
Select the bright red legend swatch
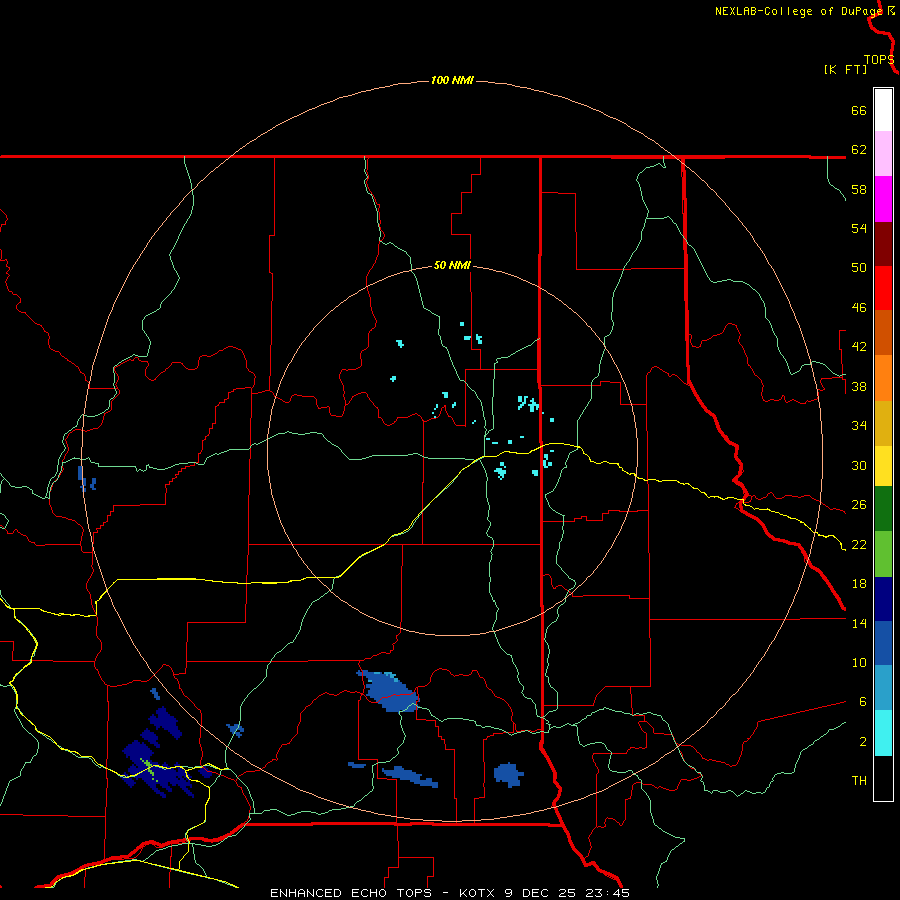[883, 288]
